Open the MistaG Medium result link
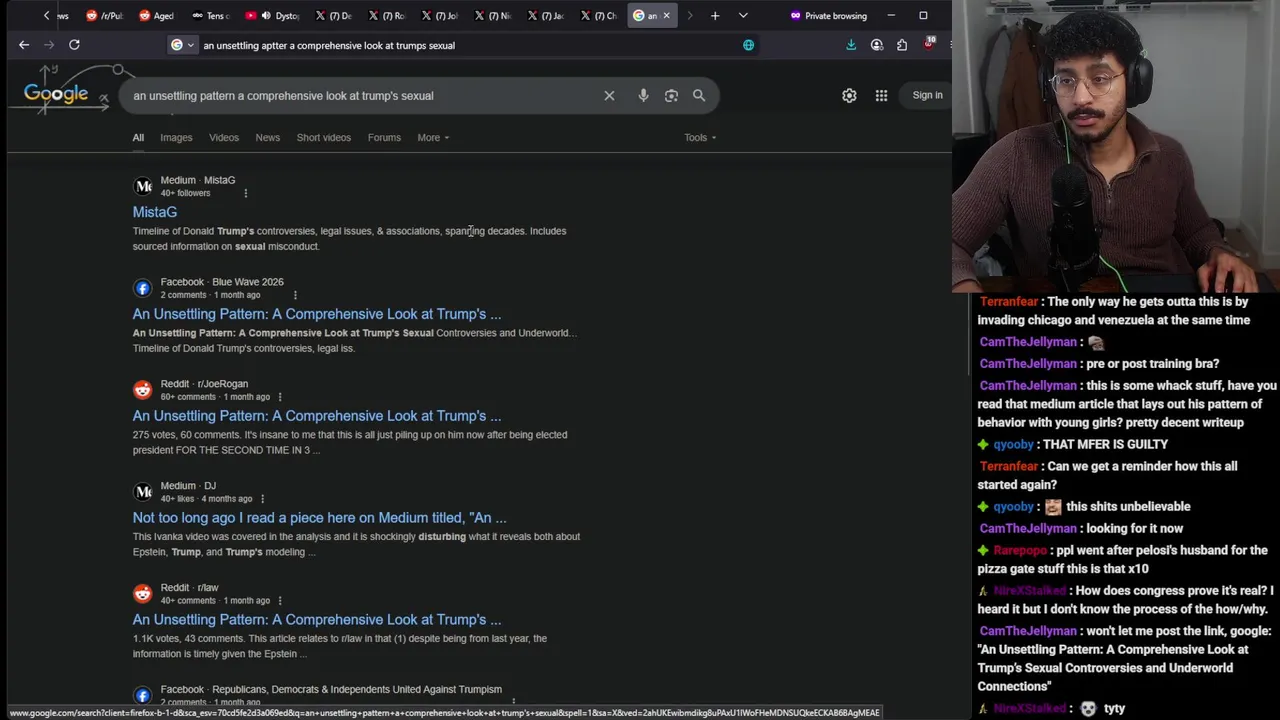The width and height of the screenshot is (1280, 720). [x=155, y=212]
